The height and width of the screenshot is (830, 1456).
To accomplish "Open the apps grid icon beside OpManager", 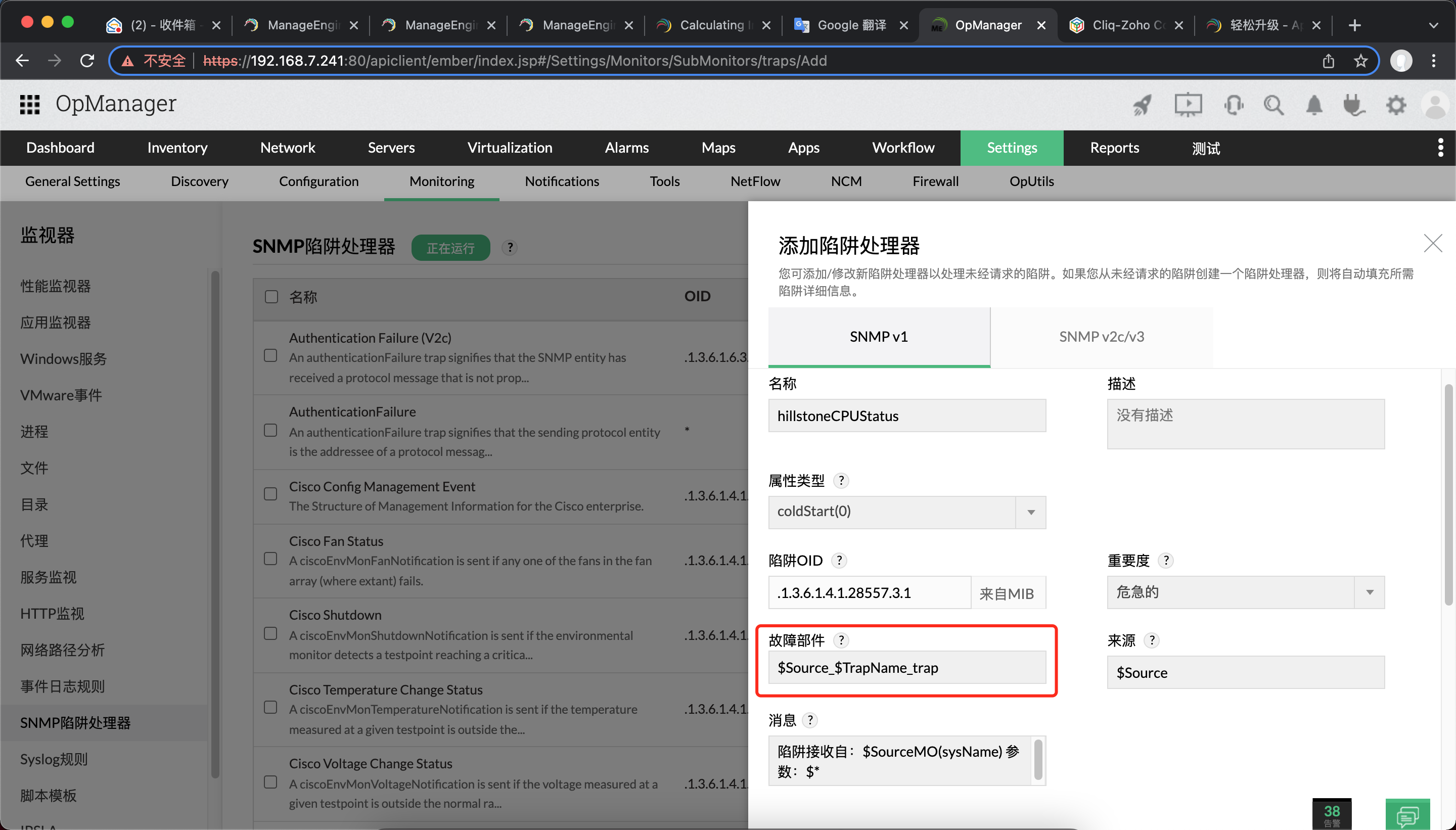I will 30,104.
